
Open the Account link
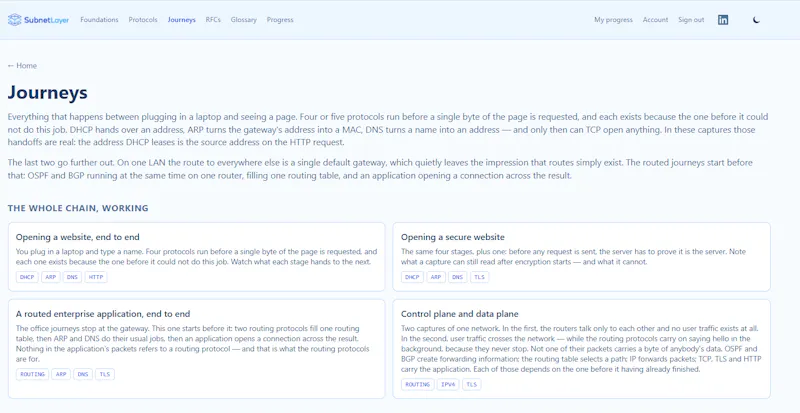click(655, 20)
